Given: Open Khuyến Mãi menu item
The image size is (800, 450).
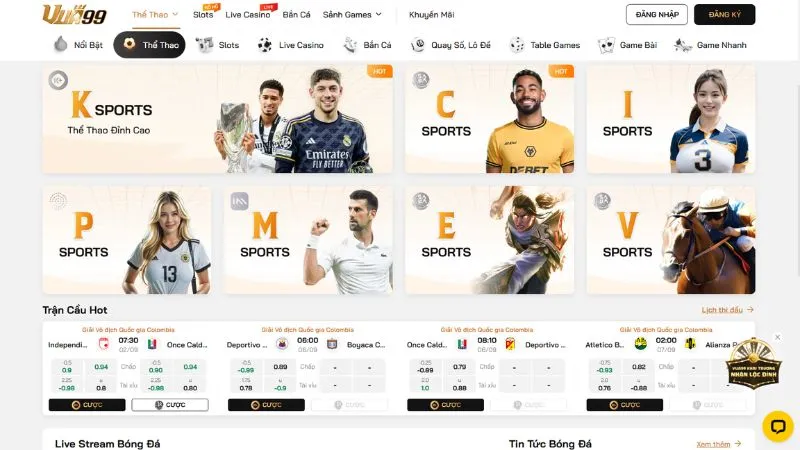Looking at the screenshot, I should [432, 14].
